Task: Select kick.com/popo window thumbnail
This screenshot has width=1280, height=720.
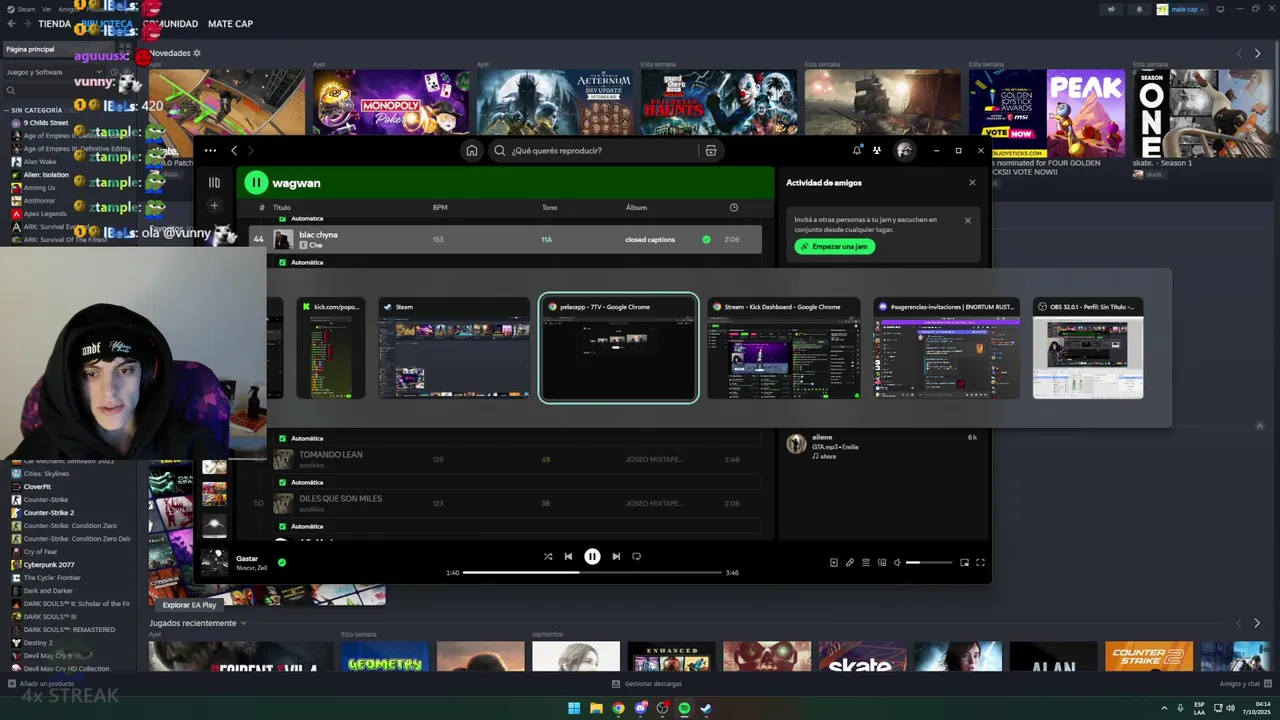Action: 331,348
